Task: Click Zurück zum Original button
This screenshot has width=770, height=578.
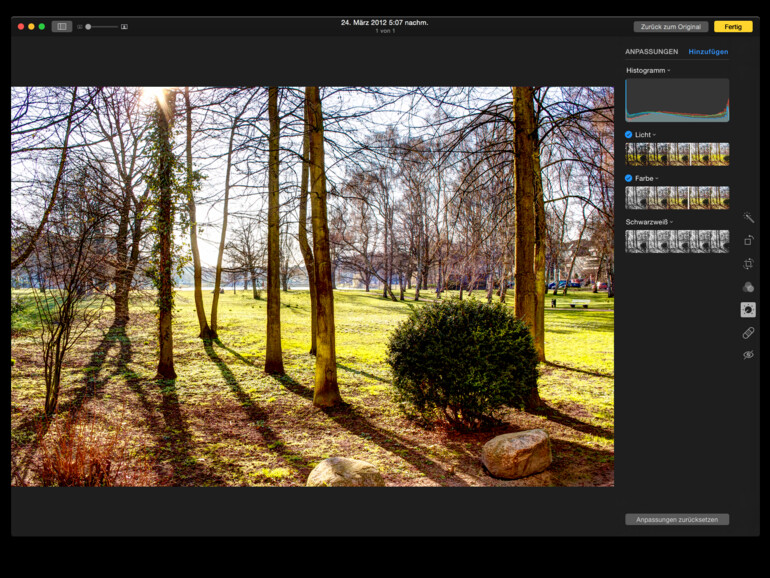Action: point(670,26)
